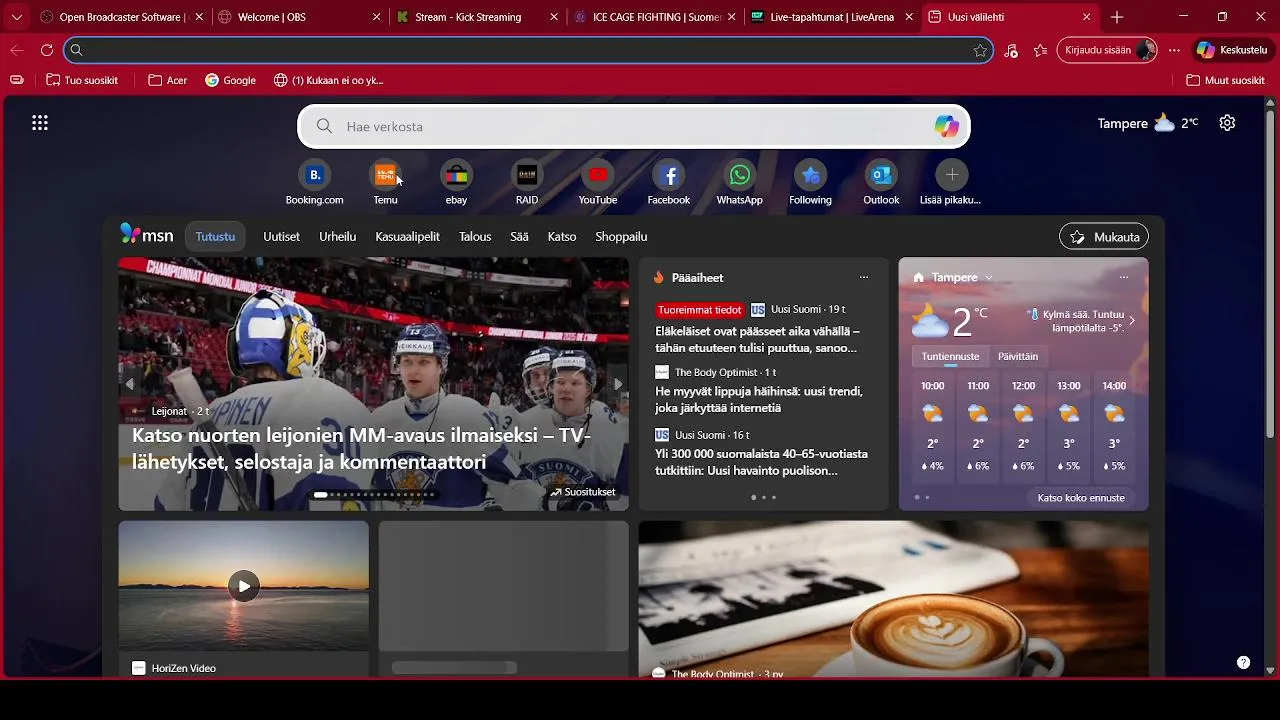The height and width of the screenshot is (720, 1280).
Task: Open Yli 300 000 suomalaista headline
Action: 761,462
